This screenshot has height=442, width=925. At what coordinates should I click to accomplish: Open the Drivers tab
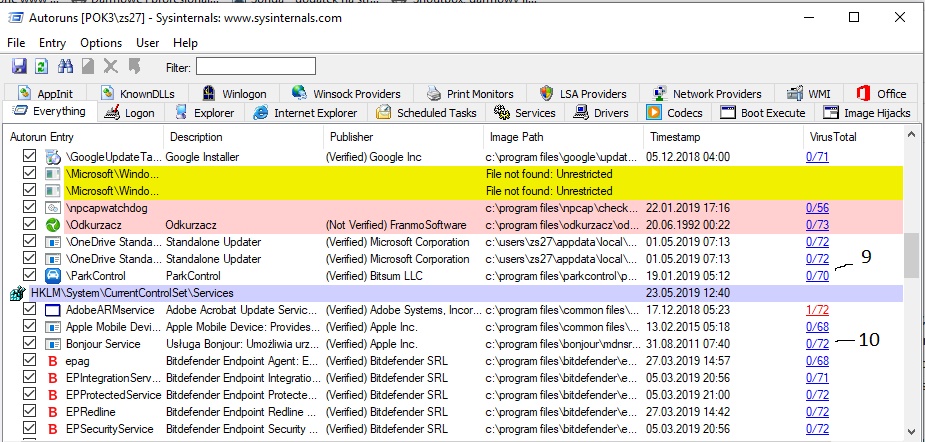pos(603,113)
